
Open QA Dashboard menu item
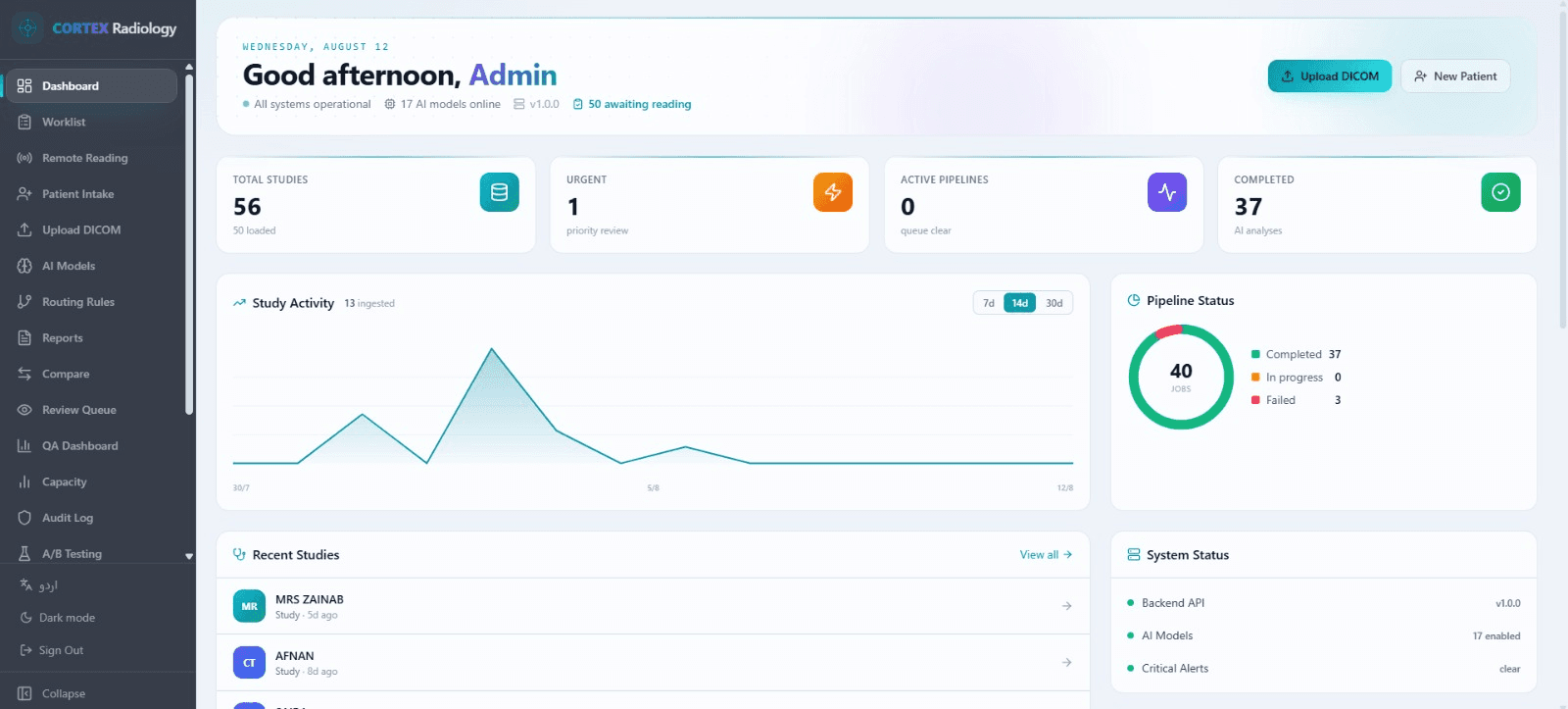[92, 446]
